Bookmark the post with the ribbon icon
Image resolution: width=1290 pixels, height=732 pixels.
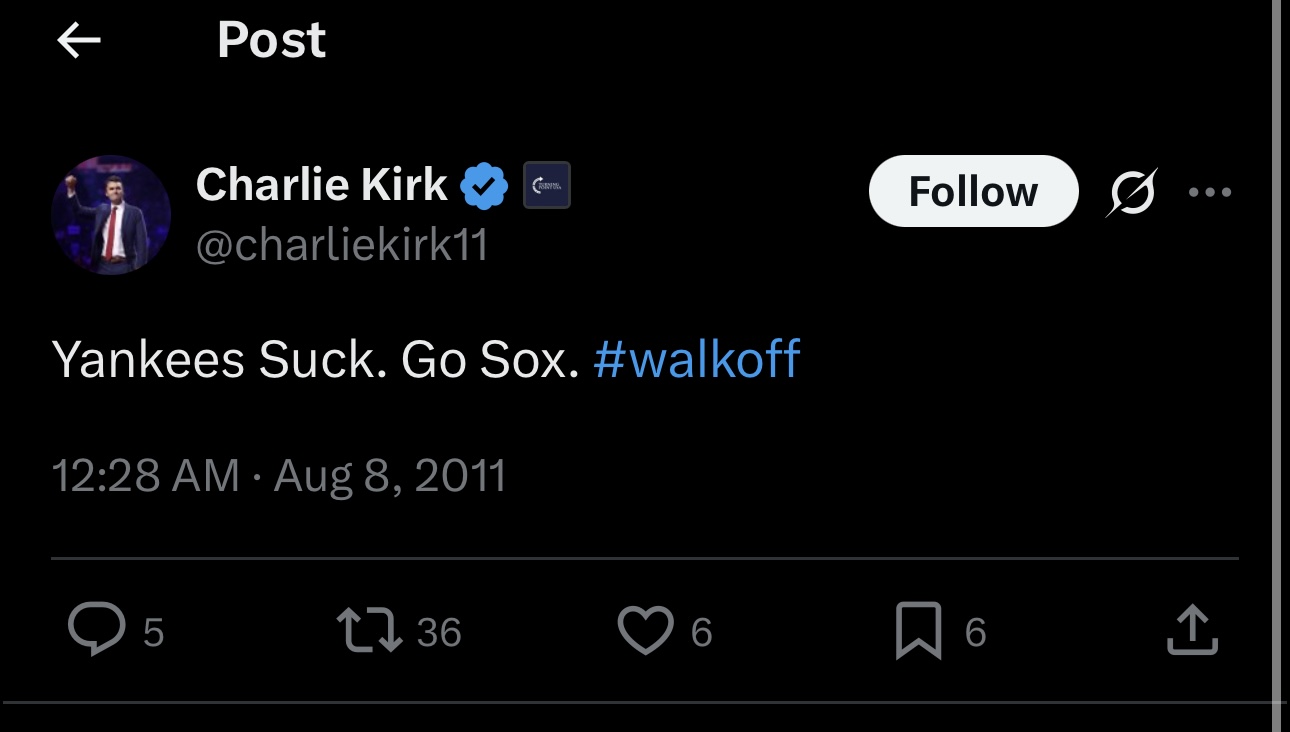click(x=918, y=631)
